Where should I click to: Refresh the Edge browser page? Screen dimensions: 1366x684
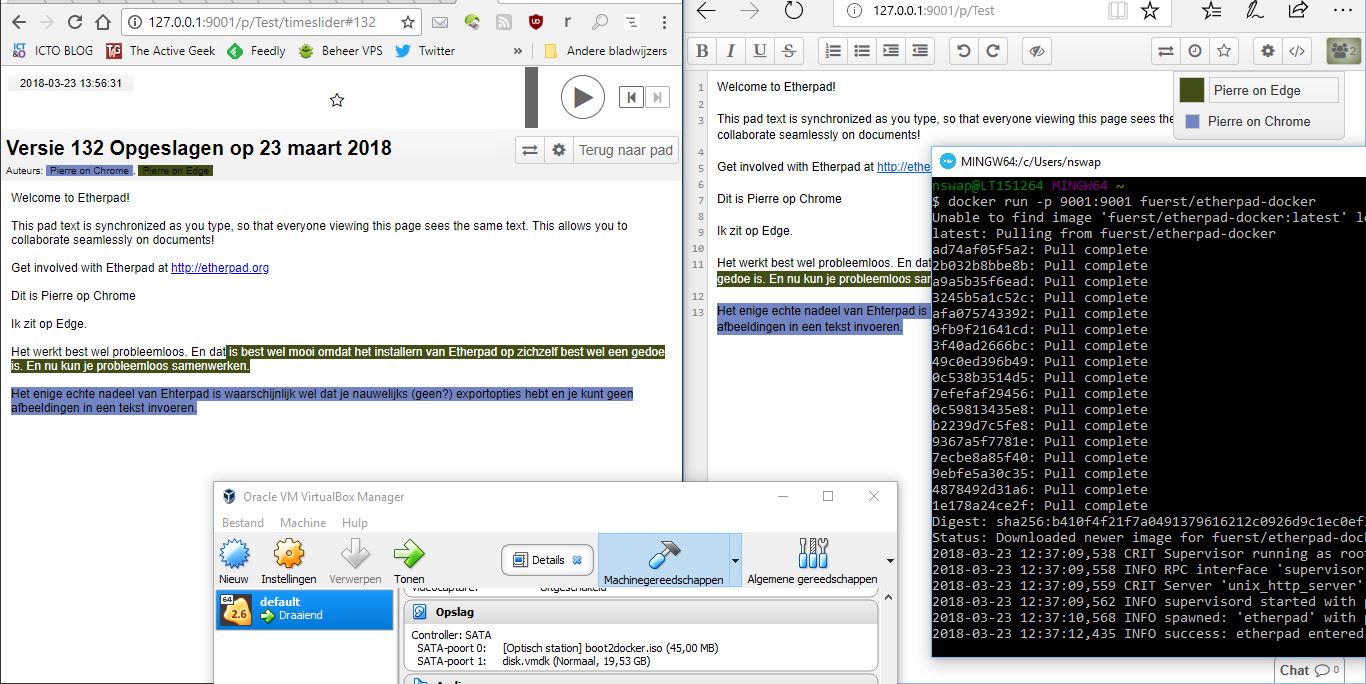click(794, 10)
